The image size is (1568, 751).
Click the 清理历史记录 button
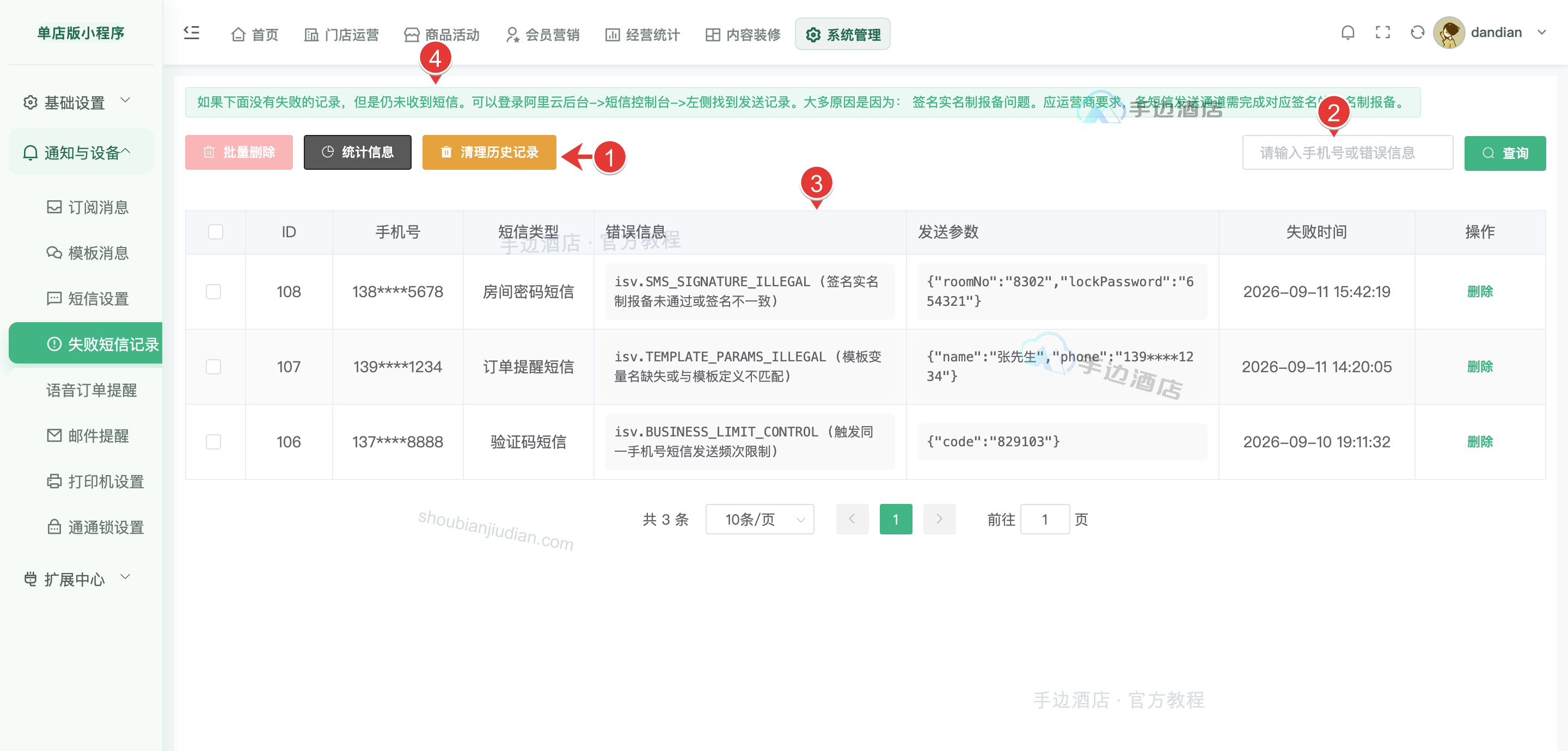[x=489, y=152]
